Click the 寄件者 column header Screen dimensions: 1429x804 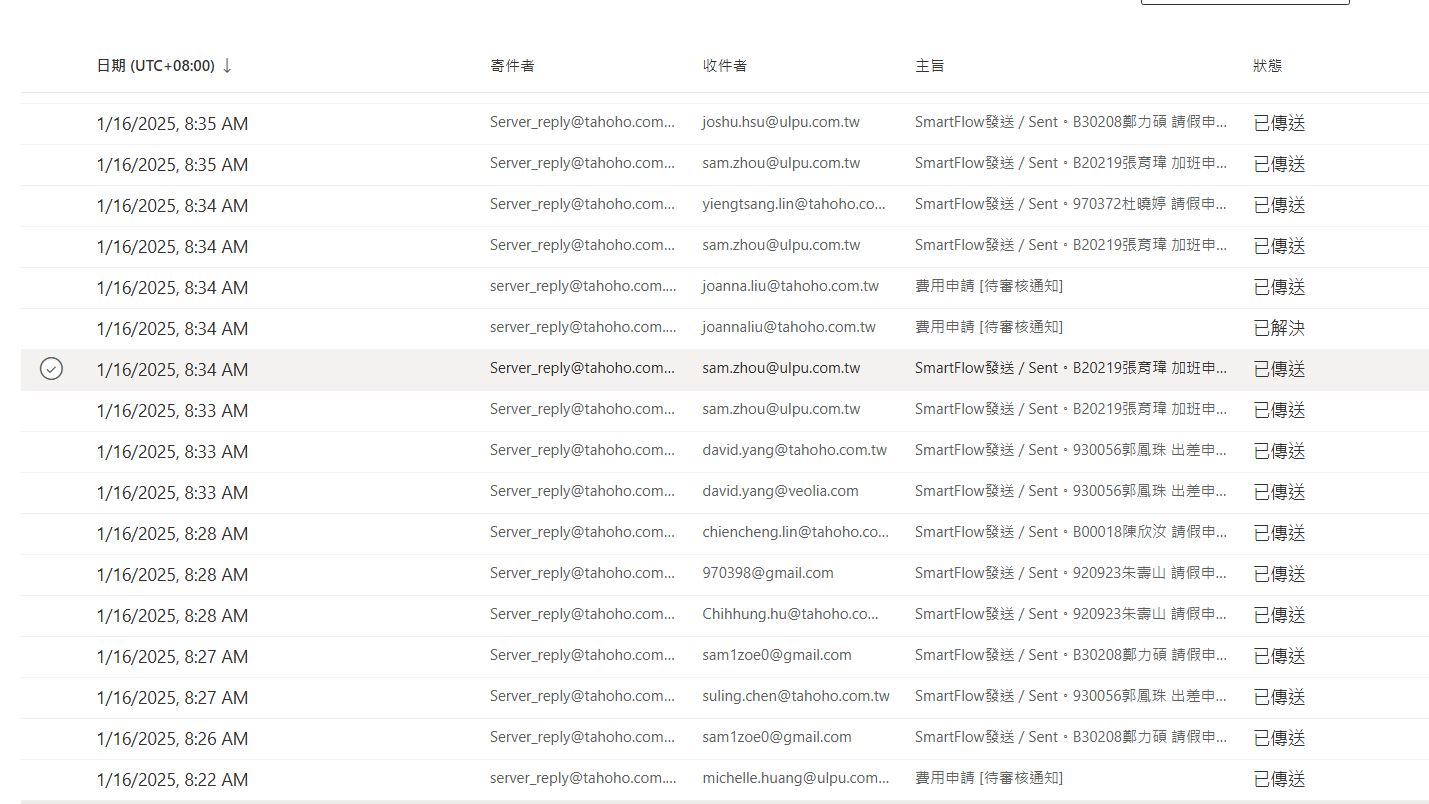[512, 66]
